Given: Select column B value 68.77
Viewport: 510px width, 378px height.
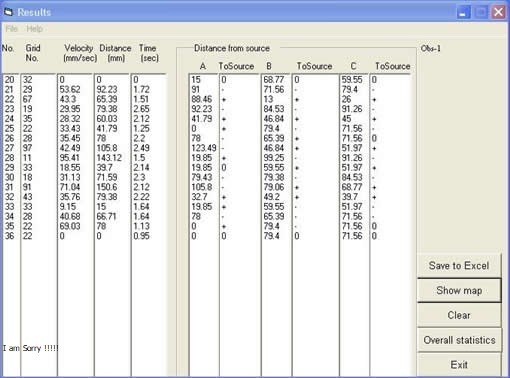Looking at the screenshot, I should click(274, 80).
